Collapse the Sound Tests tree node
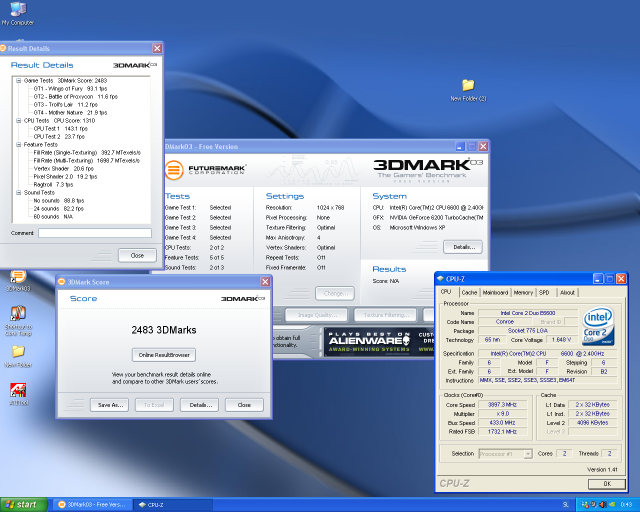 pos(18,193)
